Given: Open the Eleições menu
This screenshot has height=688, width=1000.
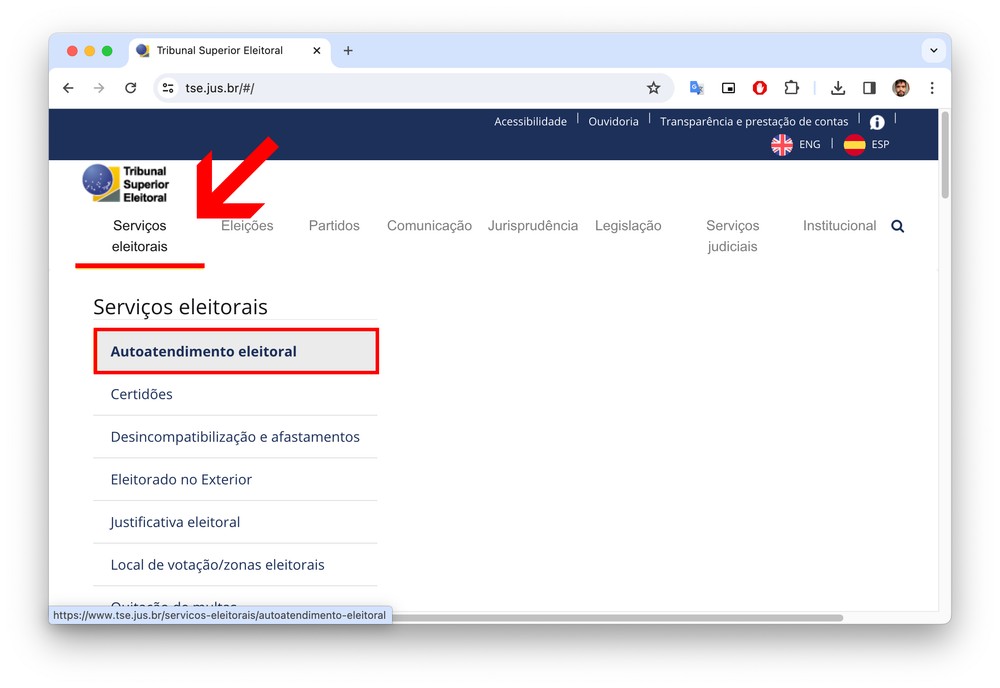Looking at the screenshot, I should (x=247, y=226).
